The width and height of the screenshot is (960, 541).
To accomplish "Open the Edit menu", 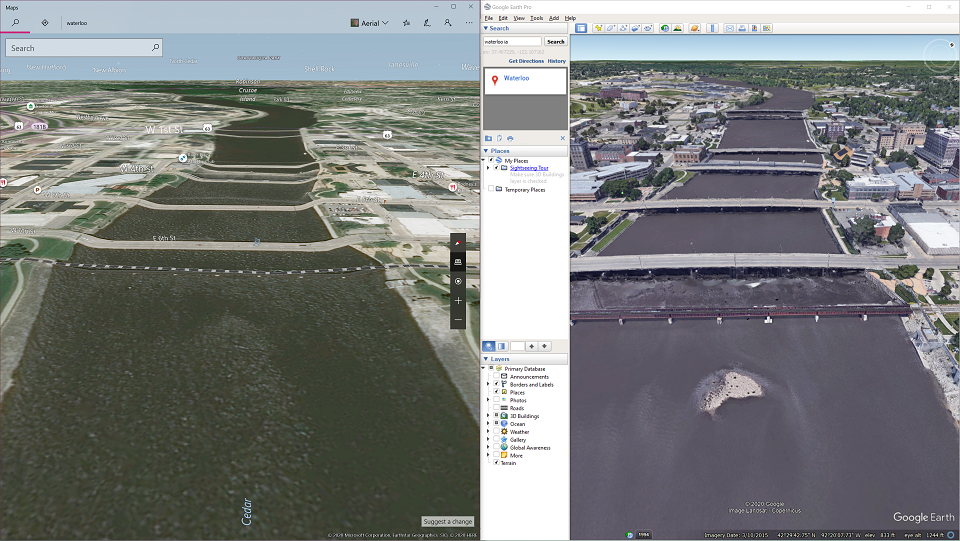I will click(x=503, y=18).
